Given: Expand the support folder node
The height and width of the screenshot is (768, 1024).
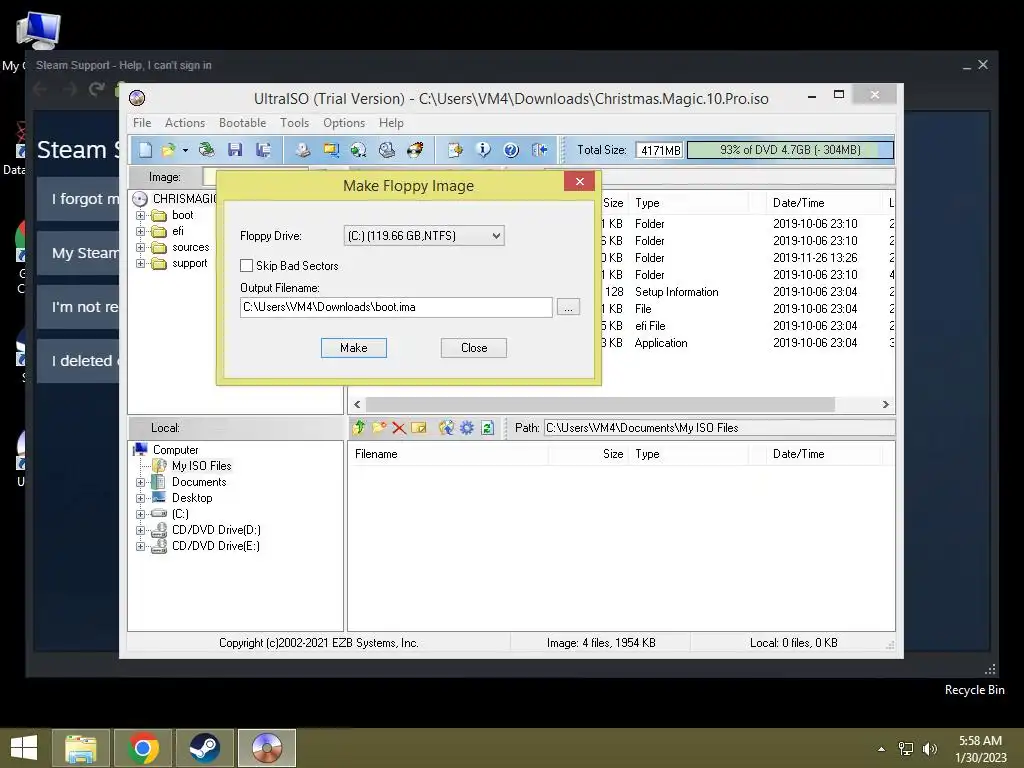Looking at the screenshot, I should (140, 264).
